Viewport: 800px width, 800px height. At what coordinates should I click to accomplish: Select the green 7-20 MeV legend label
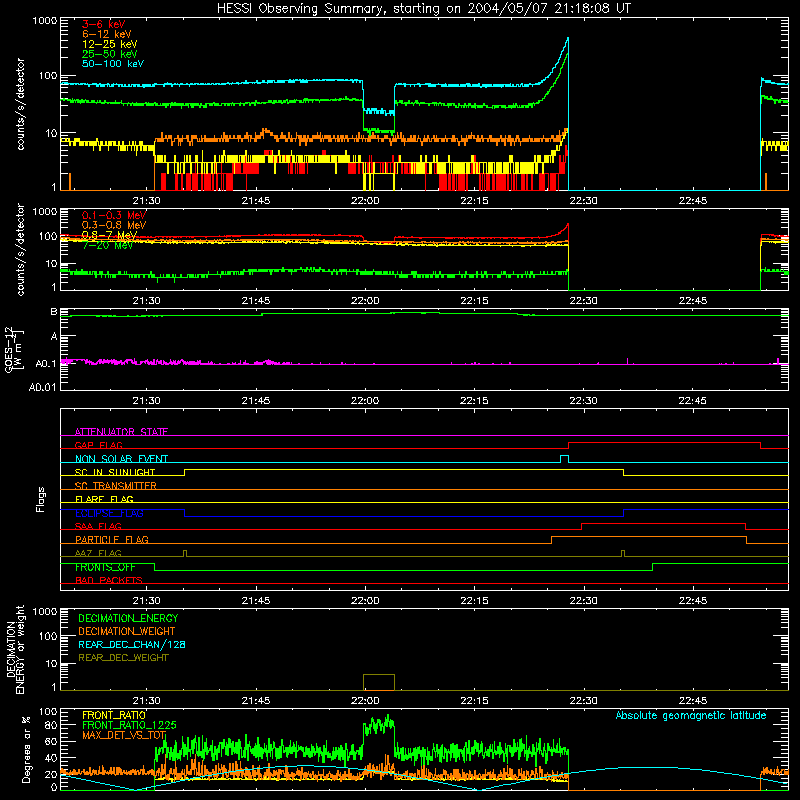point(107,245)
